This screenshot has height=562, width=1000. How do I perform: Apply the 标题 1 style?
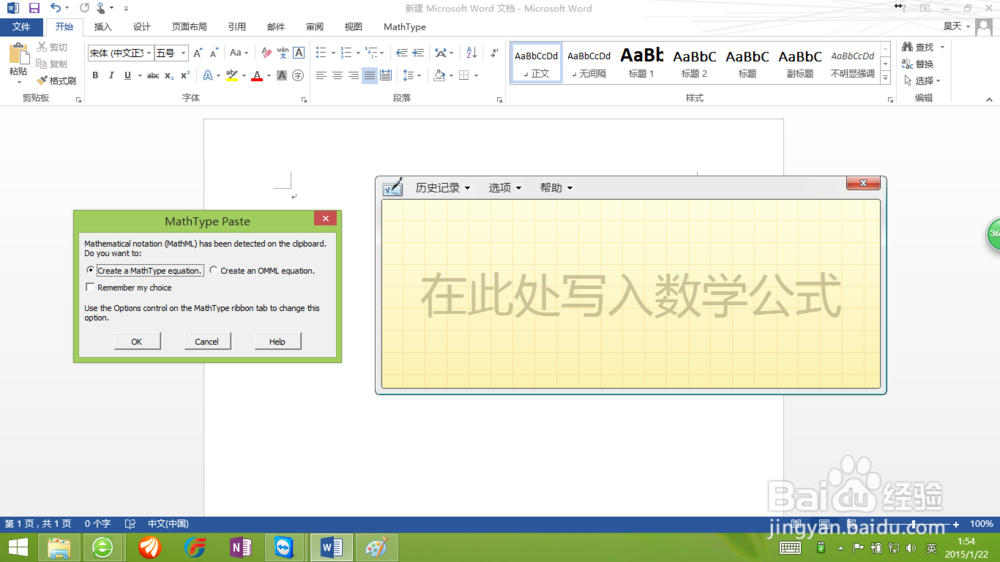point(642,63)
